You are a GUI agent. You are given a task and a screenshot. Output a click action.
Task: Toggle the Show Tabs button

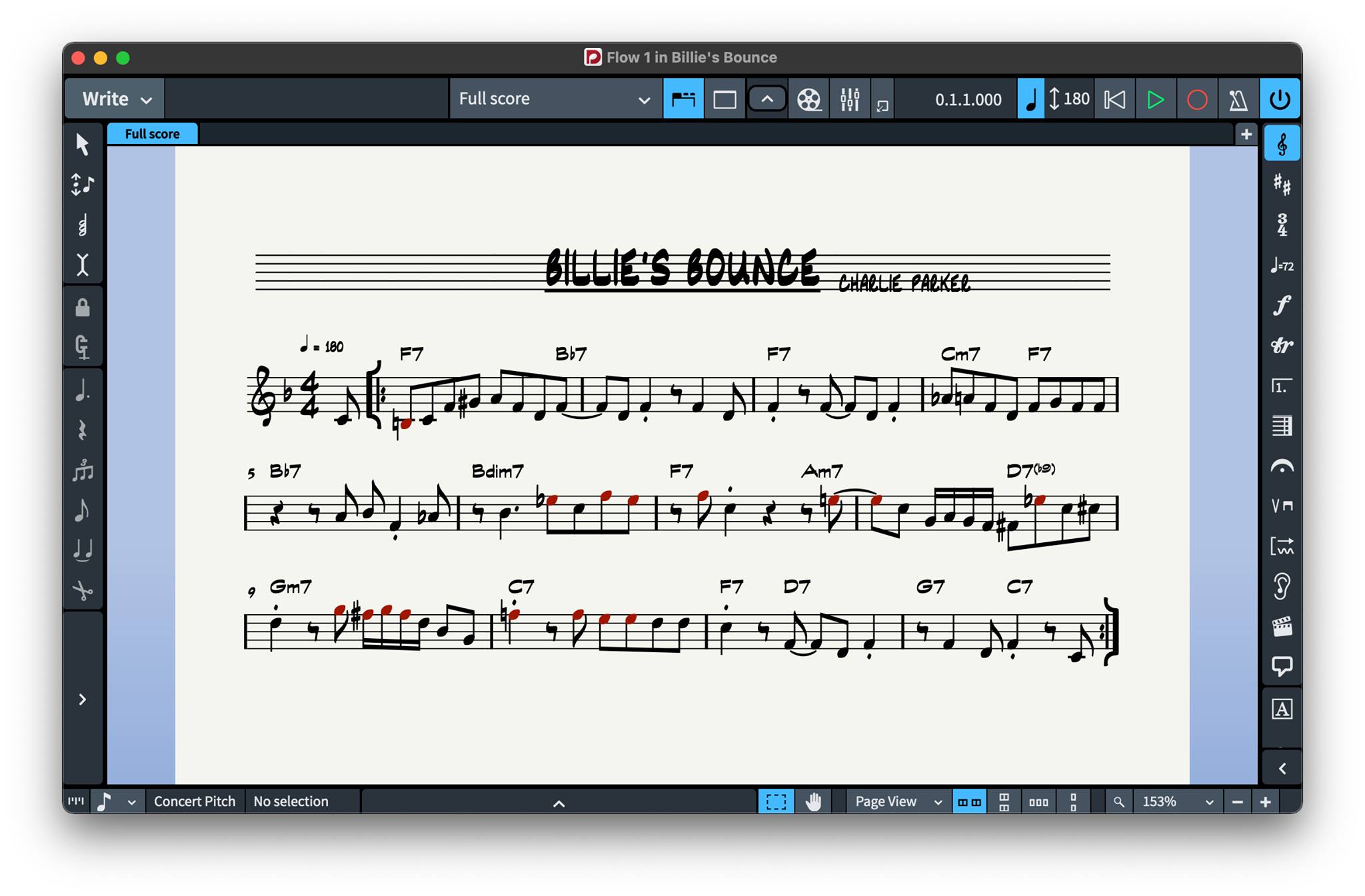[683, 99]
